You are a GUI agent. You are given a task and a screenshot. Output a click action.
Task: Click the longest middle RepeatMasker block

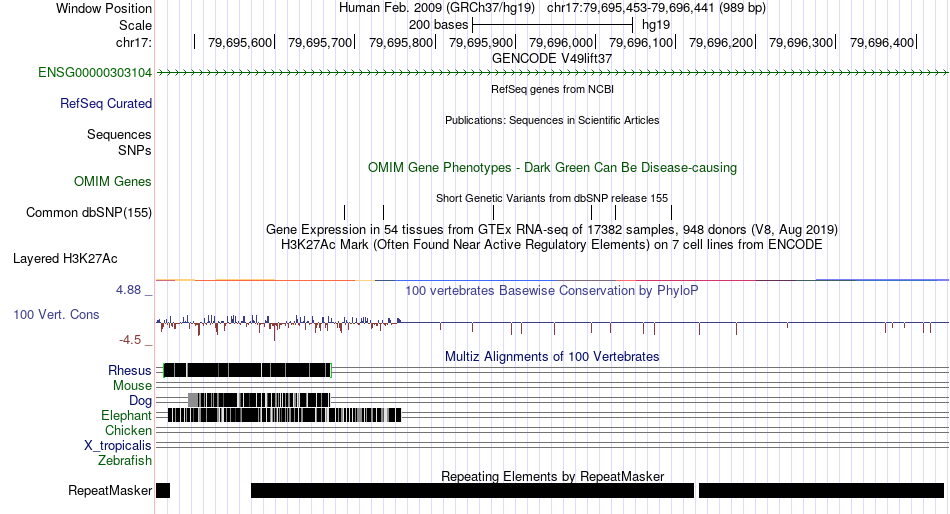tap(472, 490)
